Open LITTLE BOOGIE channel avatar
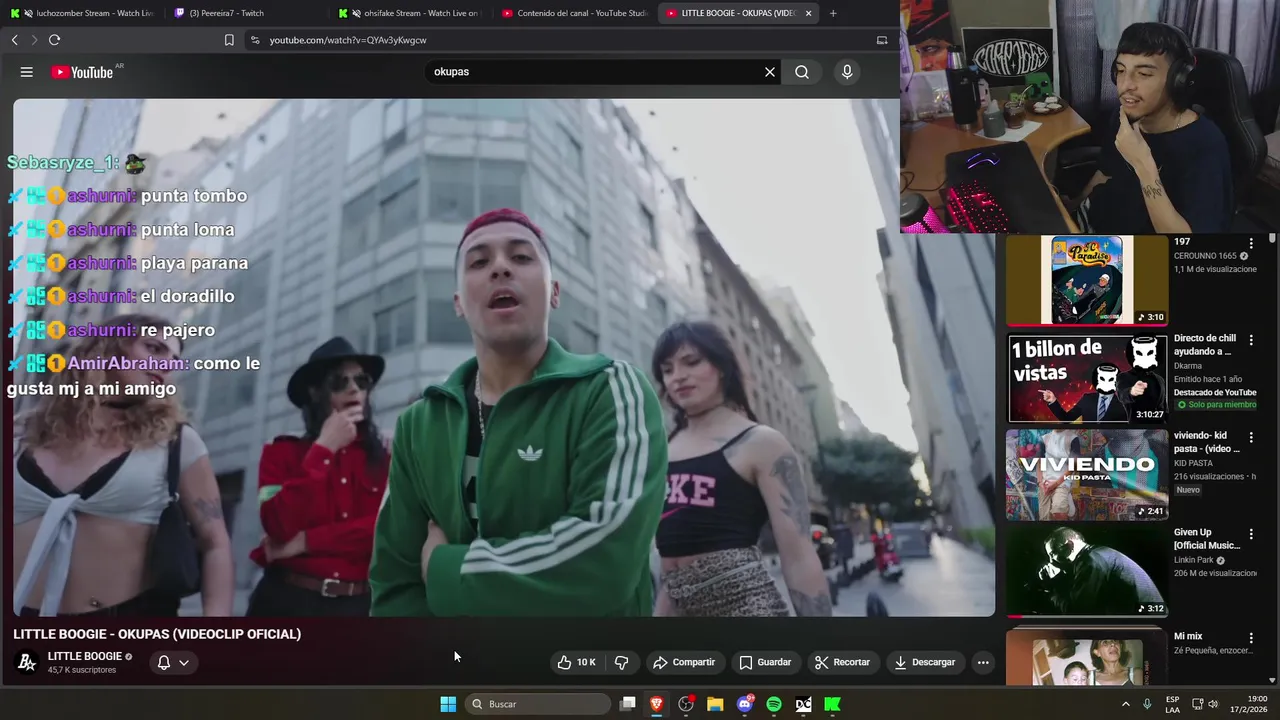Image resolution: width=1280 pixels, height=720 pixels. 28,662
